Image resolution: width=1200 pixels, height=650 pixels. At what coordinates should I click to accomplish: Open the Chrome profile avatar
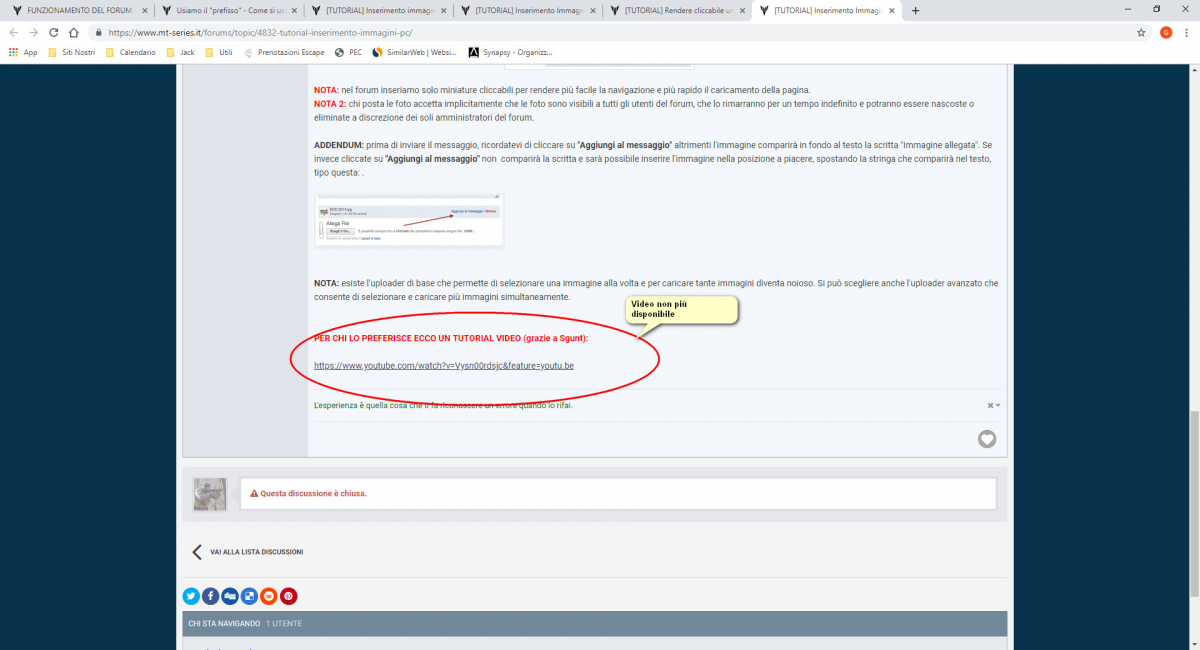(x=1166, y=32)
